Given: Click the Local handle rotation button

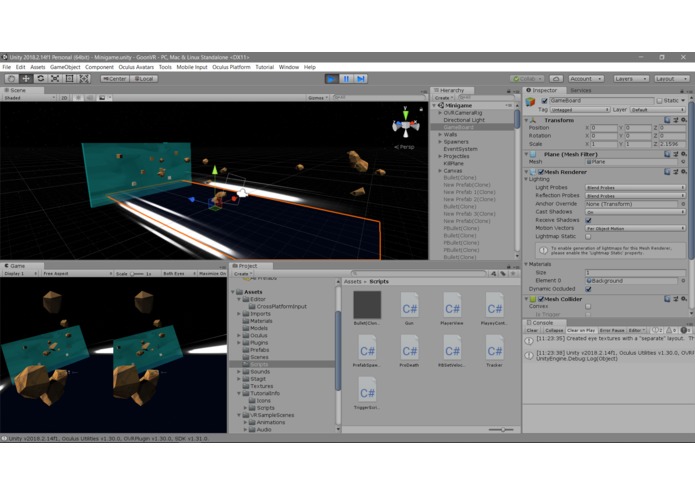Looking at the screenshot, I should tap(144, 79).
